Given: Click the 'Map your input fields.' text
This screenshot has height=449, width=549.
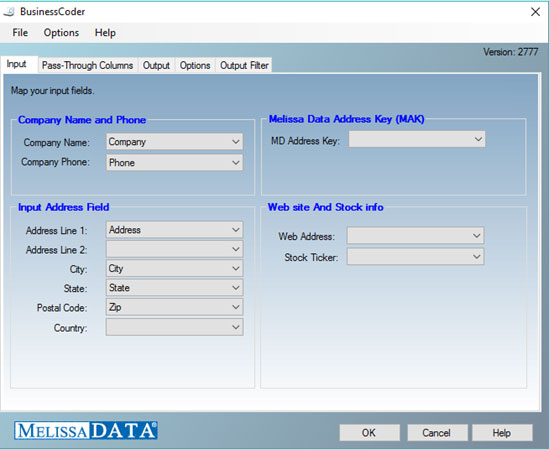Looking at the screenshot, I should tap(53, 91).
